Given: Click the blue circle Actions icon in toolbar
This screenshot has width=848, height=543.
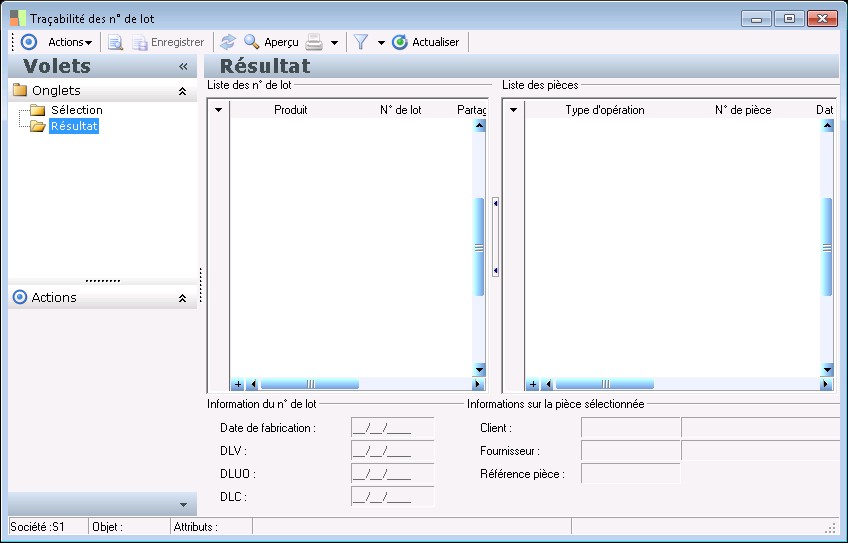Looking at the screenshot, I should click(29, 42).
